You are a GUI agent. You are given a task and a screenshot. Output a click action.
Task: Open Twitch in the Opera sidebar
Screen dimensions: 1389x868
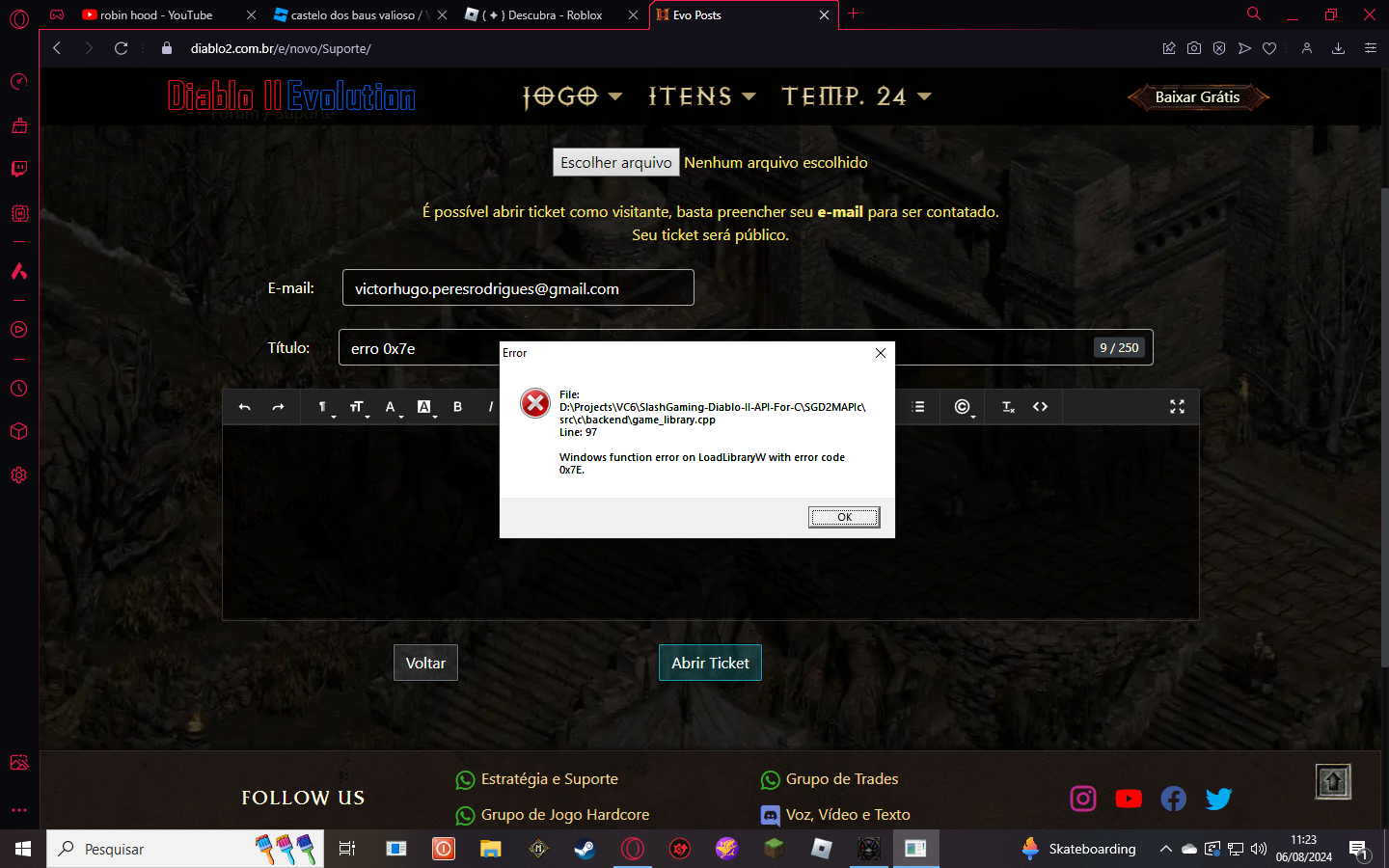[x=18, y=169]
